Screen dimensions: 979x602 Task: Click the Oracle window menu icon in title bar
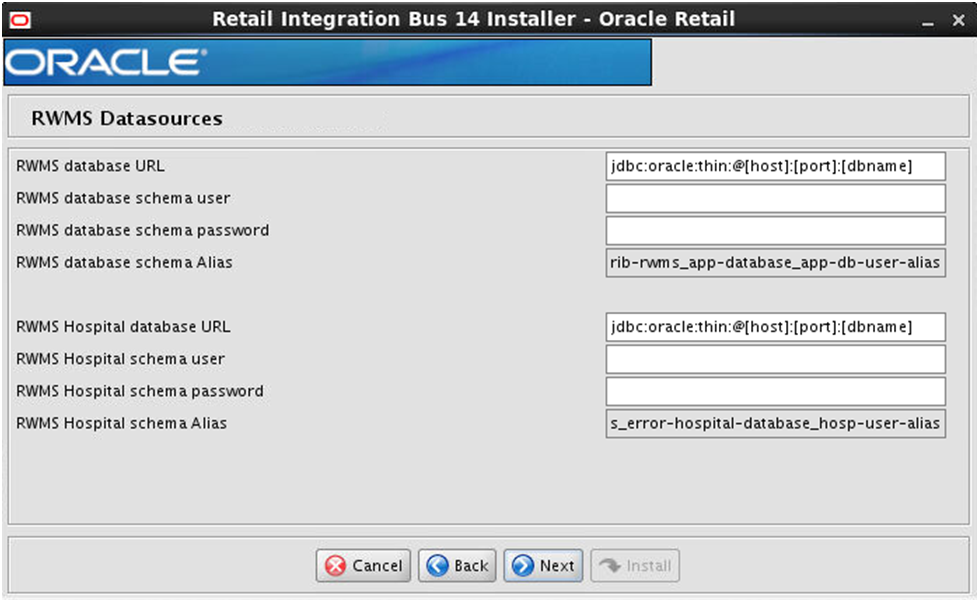[20, 21]
